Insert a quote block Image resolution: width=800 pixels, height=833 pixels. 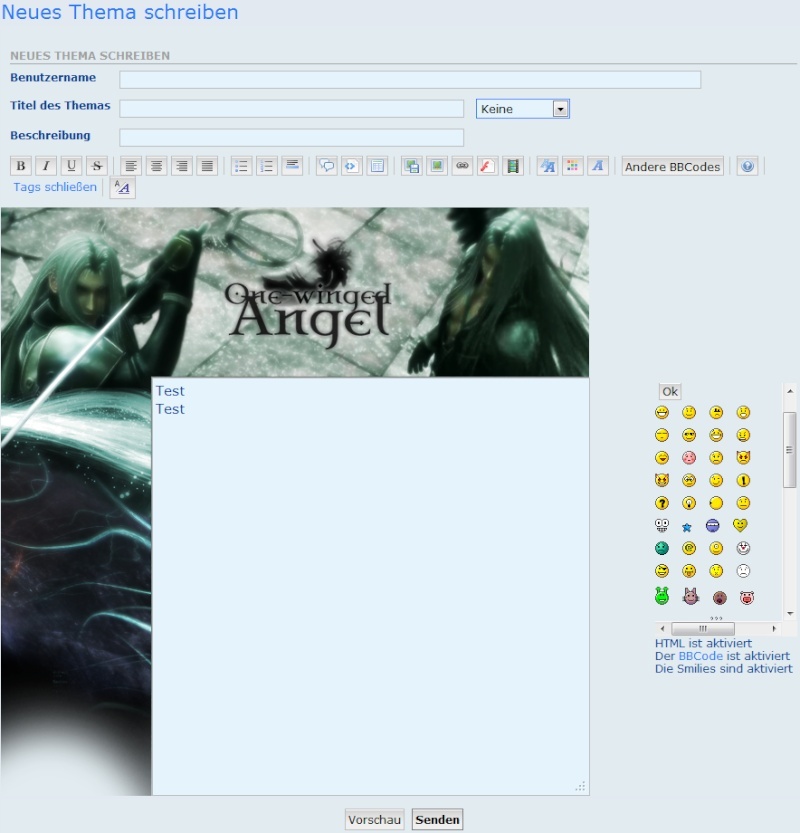tap(327, 166)
